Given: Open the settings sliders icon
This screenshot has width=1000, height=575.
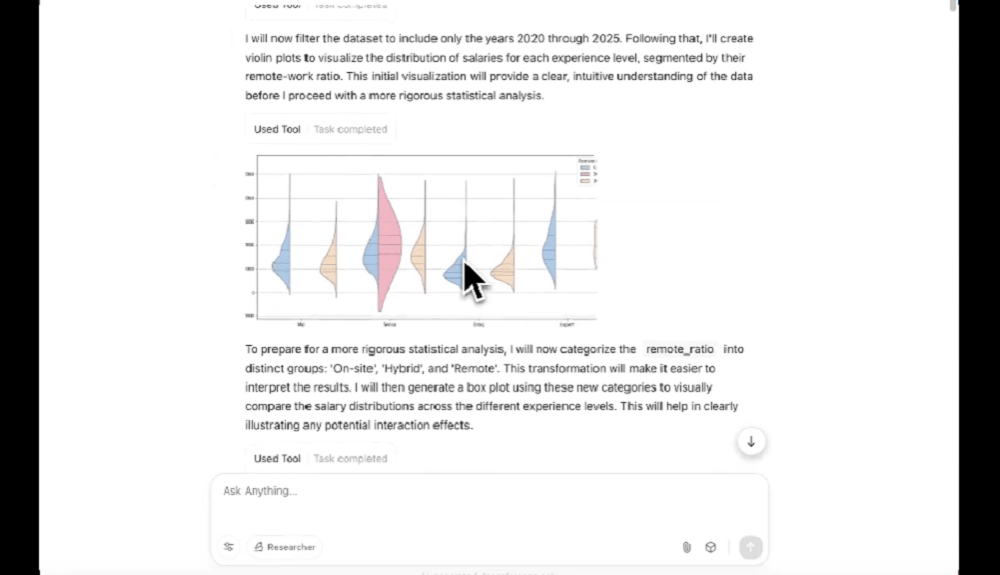Looking at the screenshot, I should click(229, 547).
